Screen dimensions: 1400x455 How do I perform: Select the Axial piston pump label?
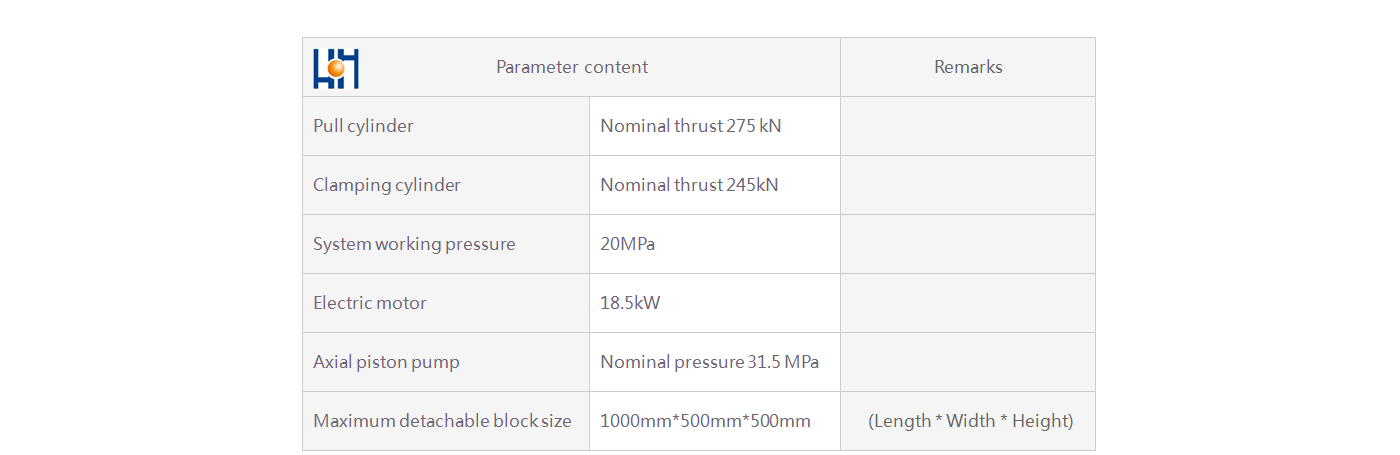click(x=386, y=362)
